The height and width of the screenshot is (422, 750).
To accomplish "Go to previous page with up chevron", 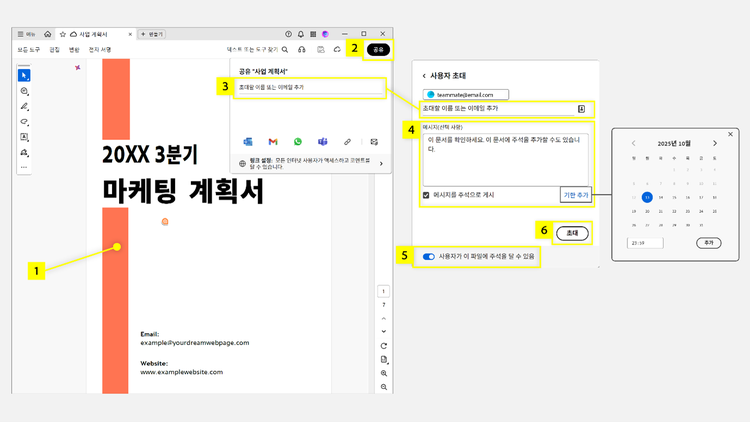I will [384, 318].
